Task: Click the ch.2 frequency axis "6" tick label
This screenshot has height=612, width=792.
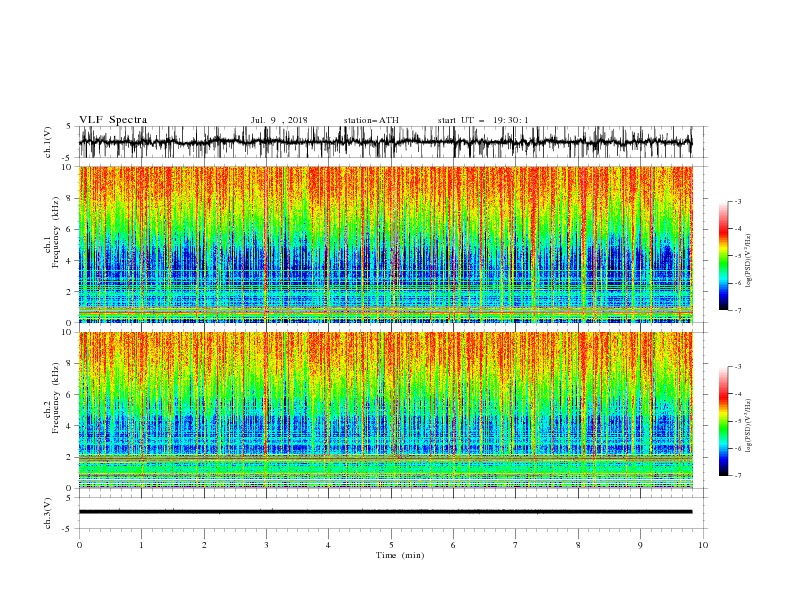Action: click(x=70, y=395)
